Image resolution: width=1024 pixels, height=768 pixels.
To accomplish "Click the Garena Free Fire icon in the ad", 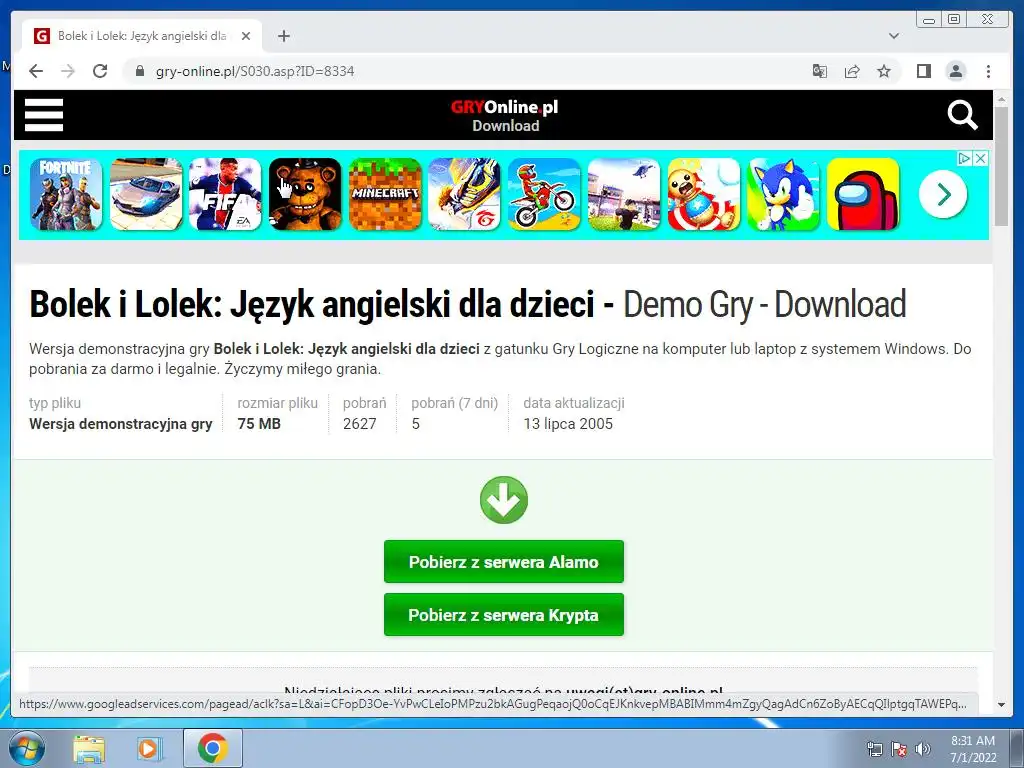I will 464,194.
